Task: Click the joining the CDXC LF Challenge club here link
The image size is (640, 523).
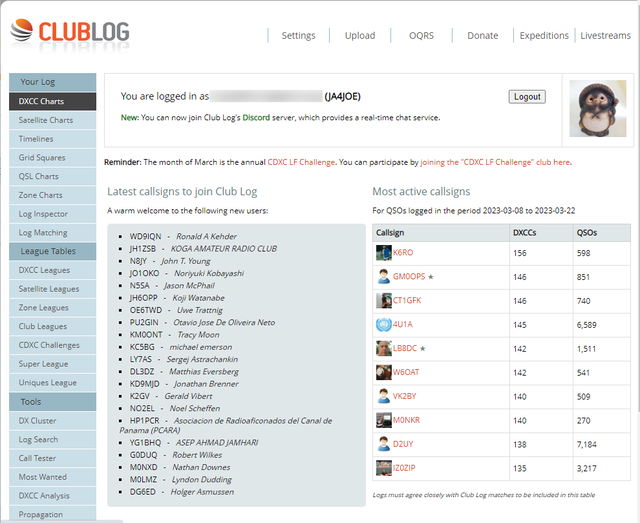Action: (x=495, y=162)
